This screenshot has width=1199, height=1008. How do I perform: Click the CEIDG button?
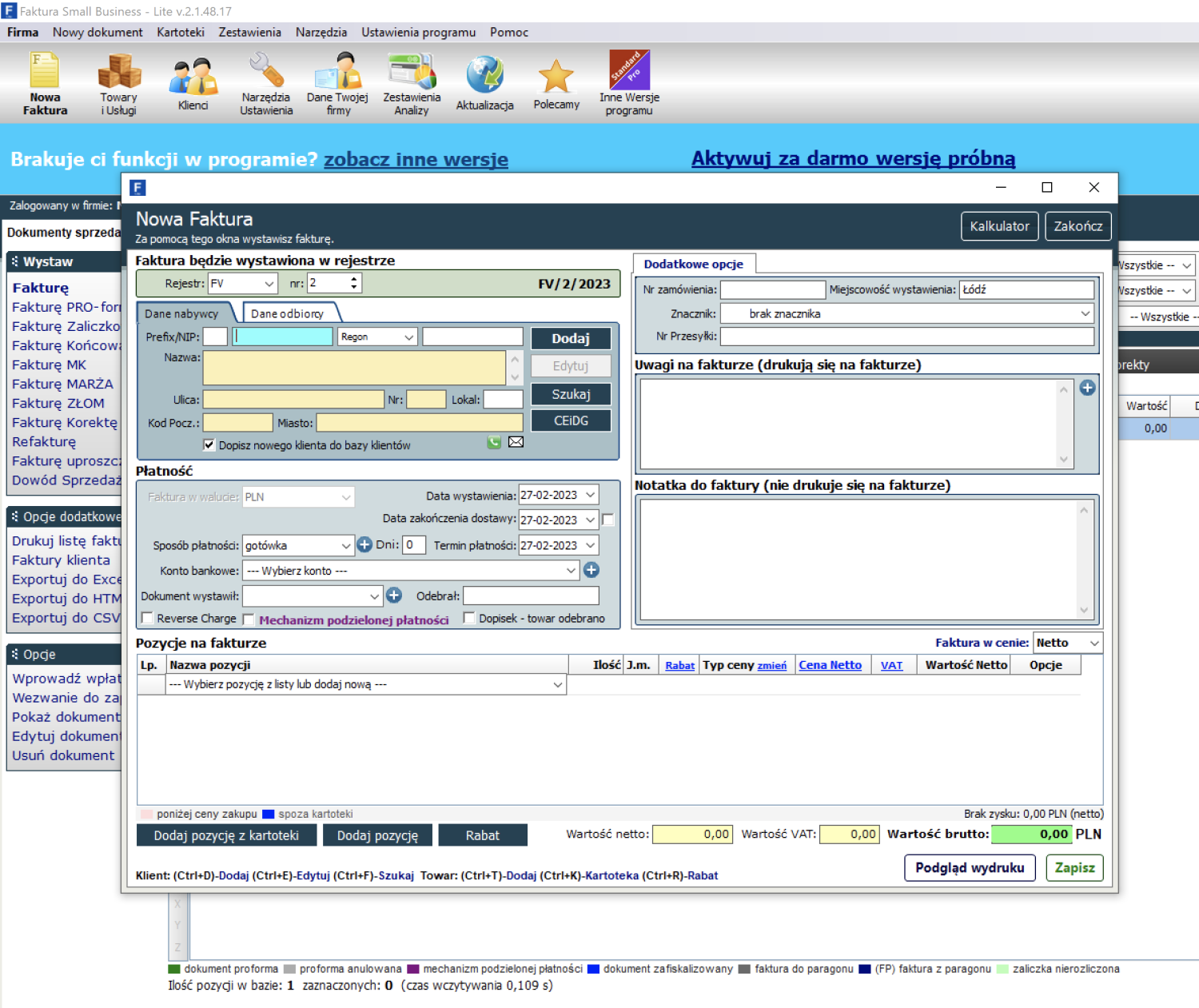click(x=571, y=420)
